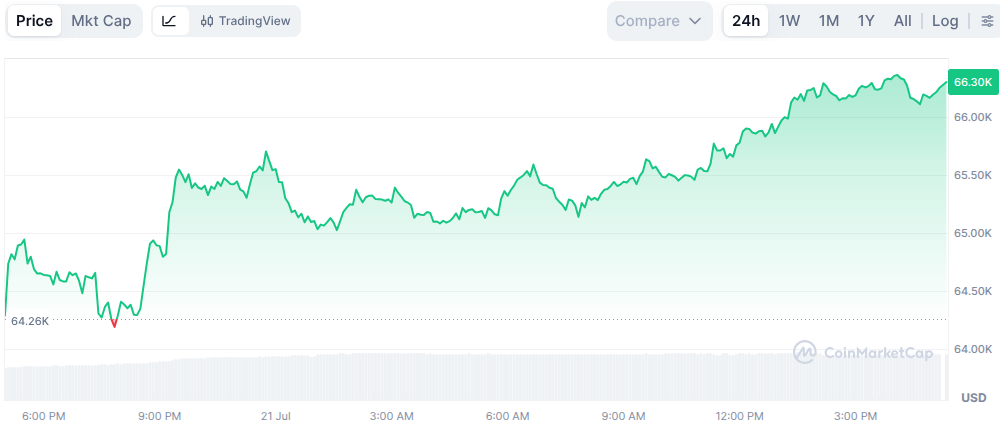1000x426 pixels.
Task: Click the CoinMarketCap watermark logo
Action: pyautogui.click(x=863, y=352)
